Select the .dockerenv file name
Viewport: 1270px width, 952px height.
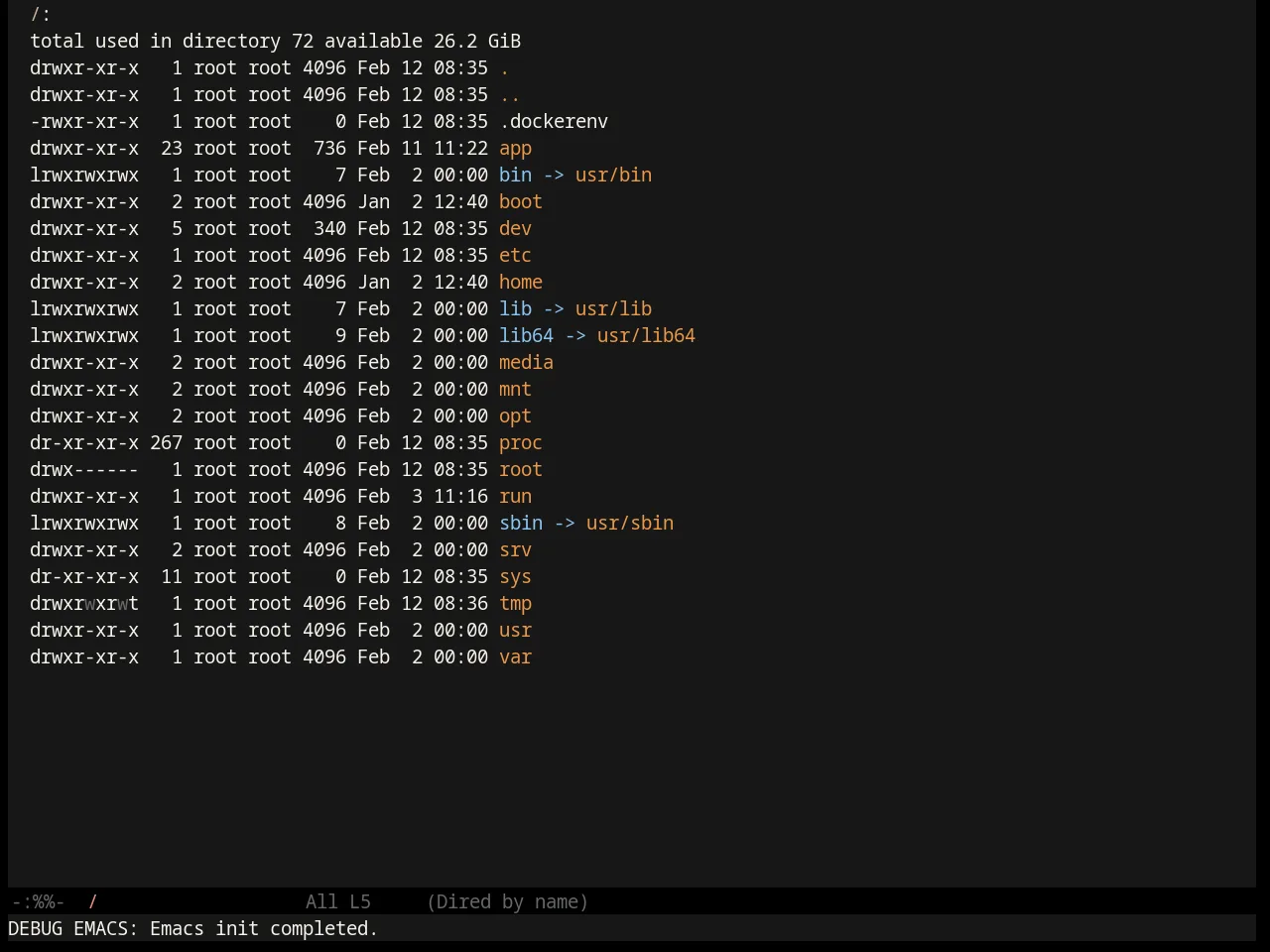point(554,121)
